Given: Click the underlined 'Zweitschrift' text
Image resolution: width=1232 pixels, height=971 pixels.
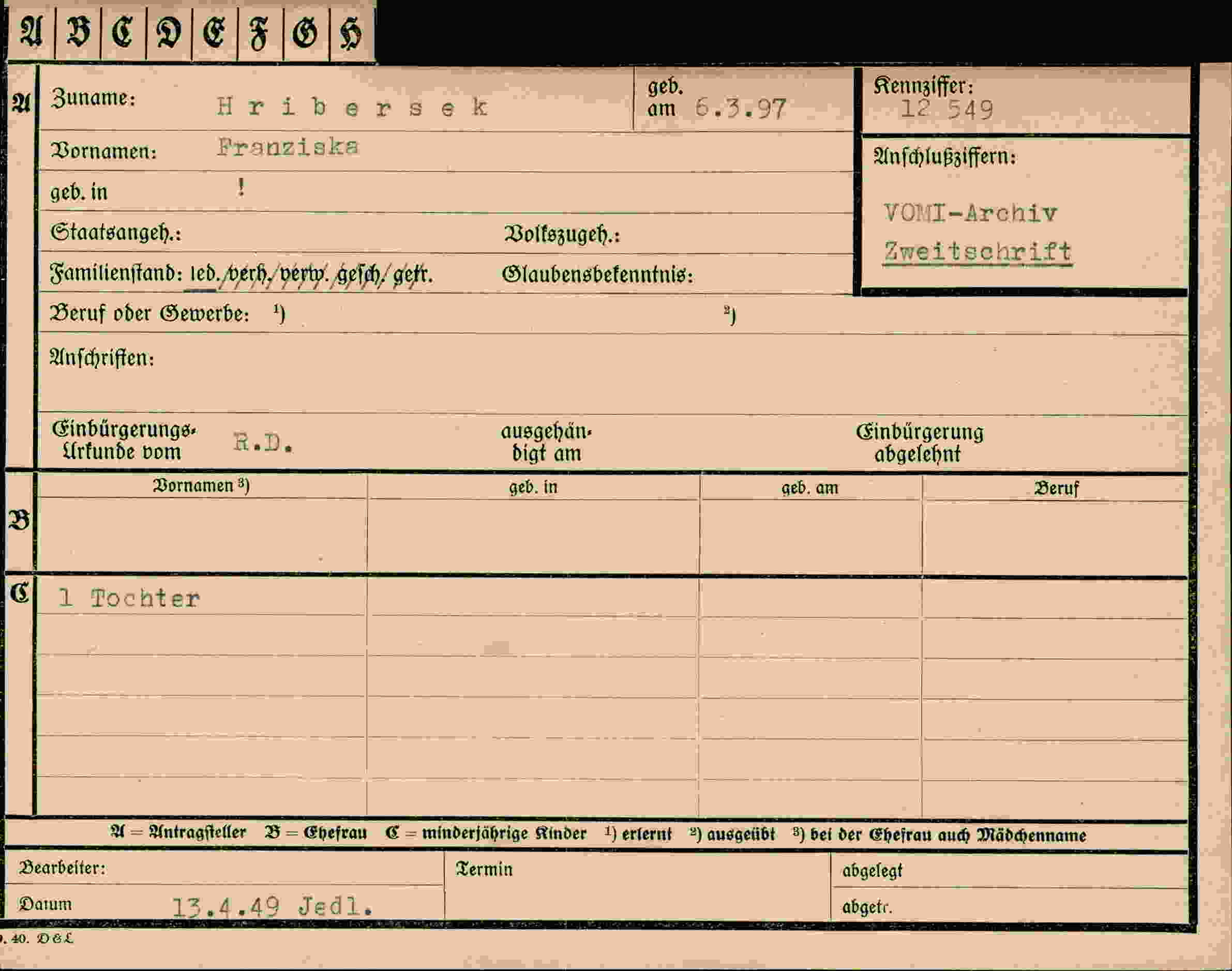Looking at the screenshot, I should [x=978, y=252].
